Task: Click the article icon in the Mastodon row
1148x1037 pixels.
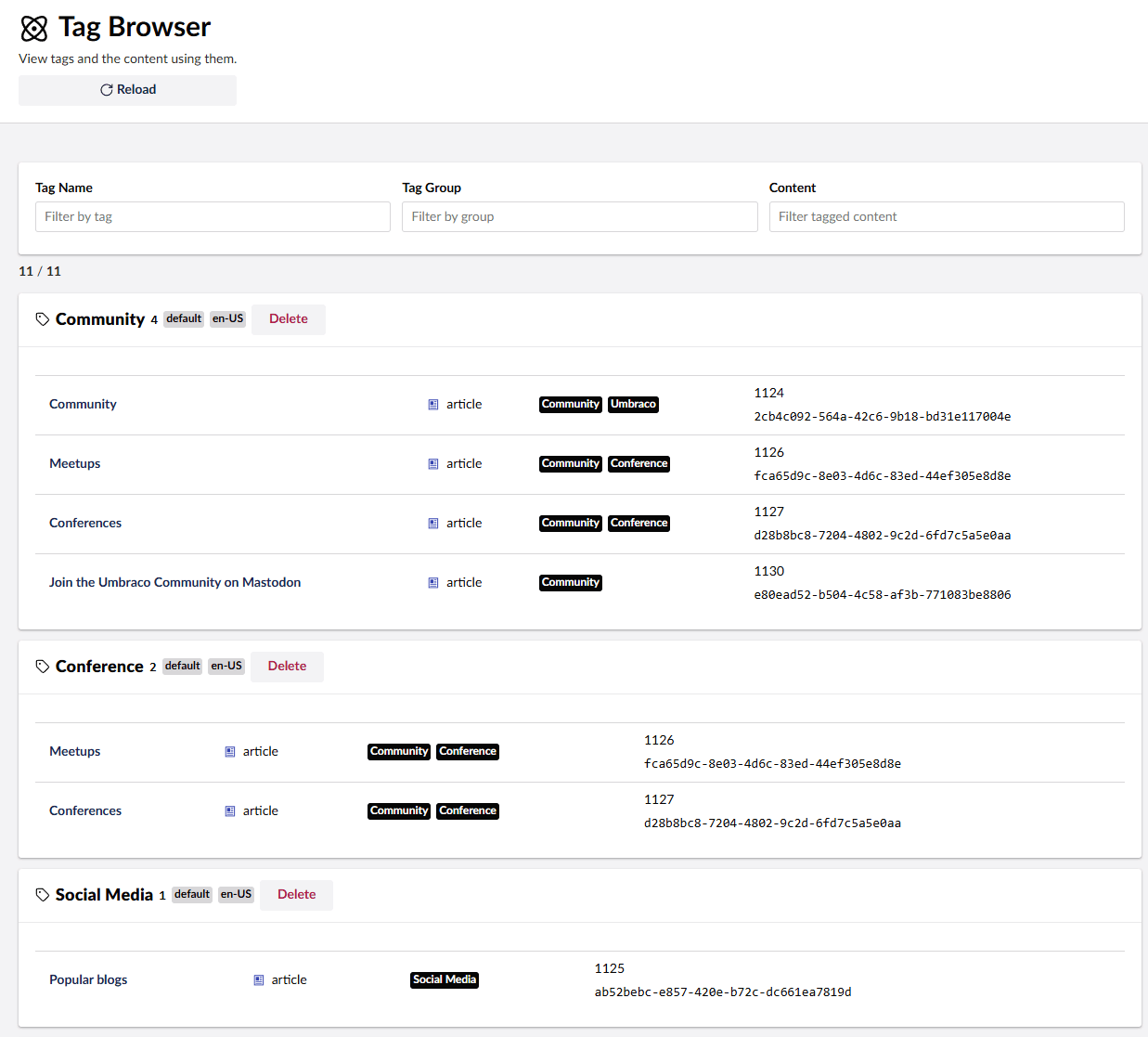Action: 433,583
